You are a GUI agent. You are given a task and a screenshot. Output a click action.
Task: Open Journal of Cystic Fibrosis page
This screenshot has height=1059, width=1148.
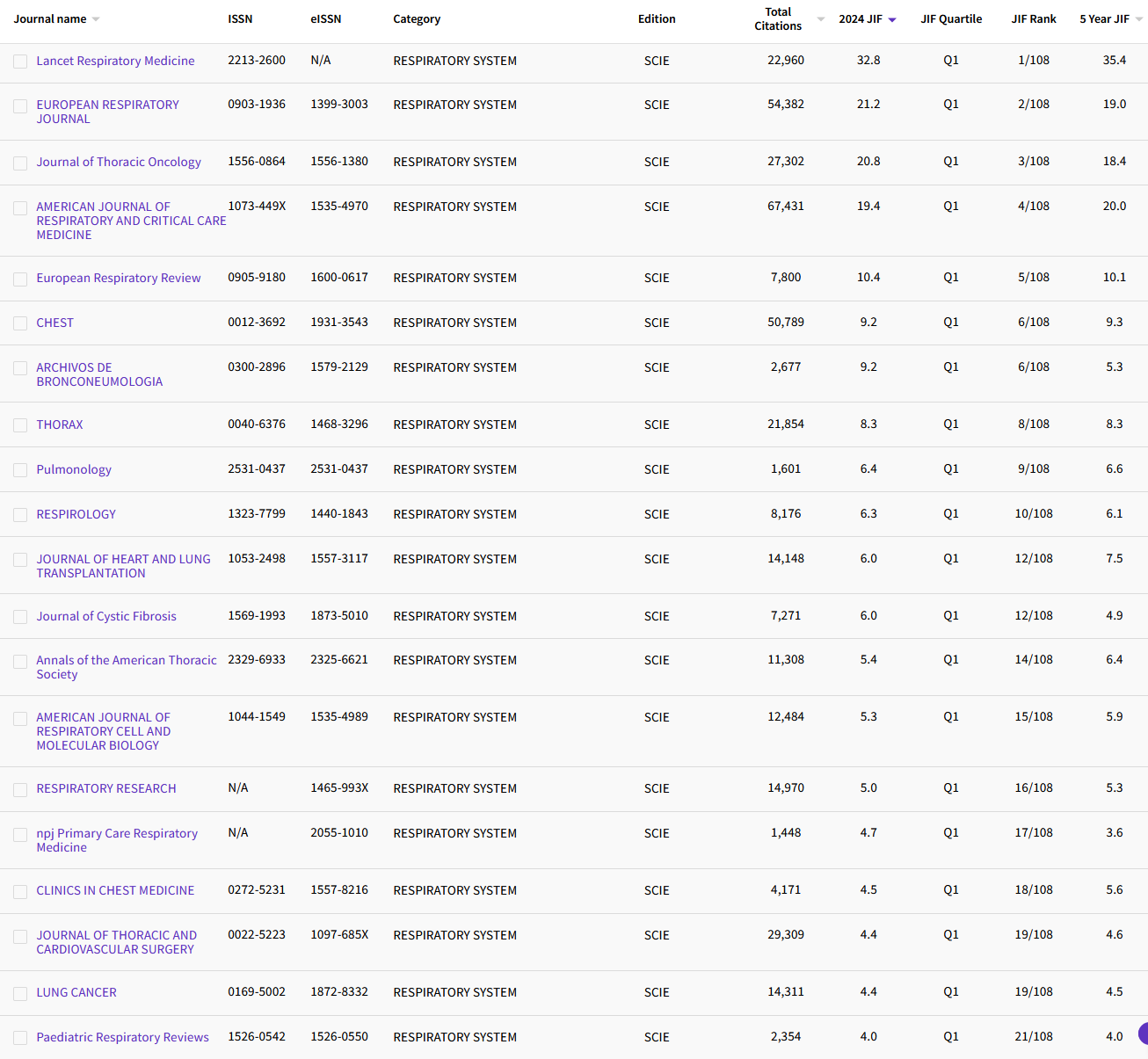click(105, 616)
